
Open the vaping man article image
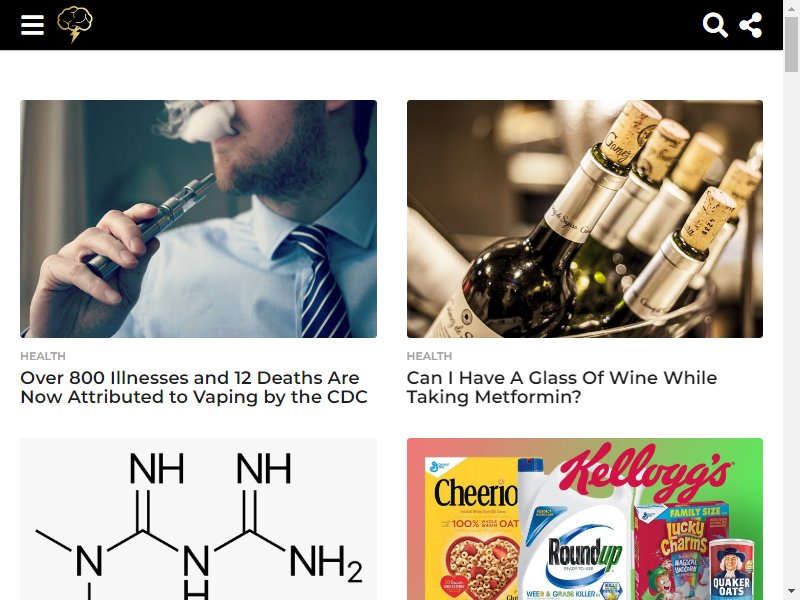[x=198, y=219]
